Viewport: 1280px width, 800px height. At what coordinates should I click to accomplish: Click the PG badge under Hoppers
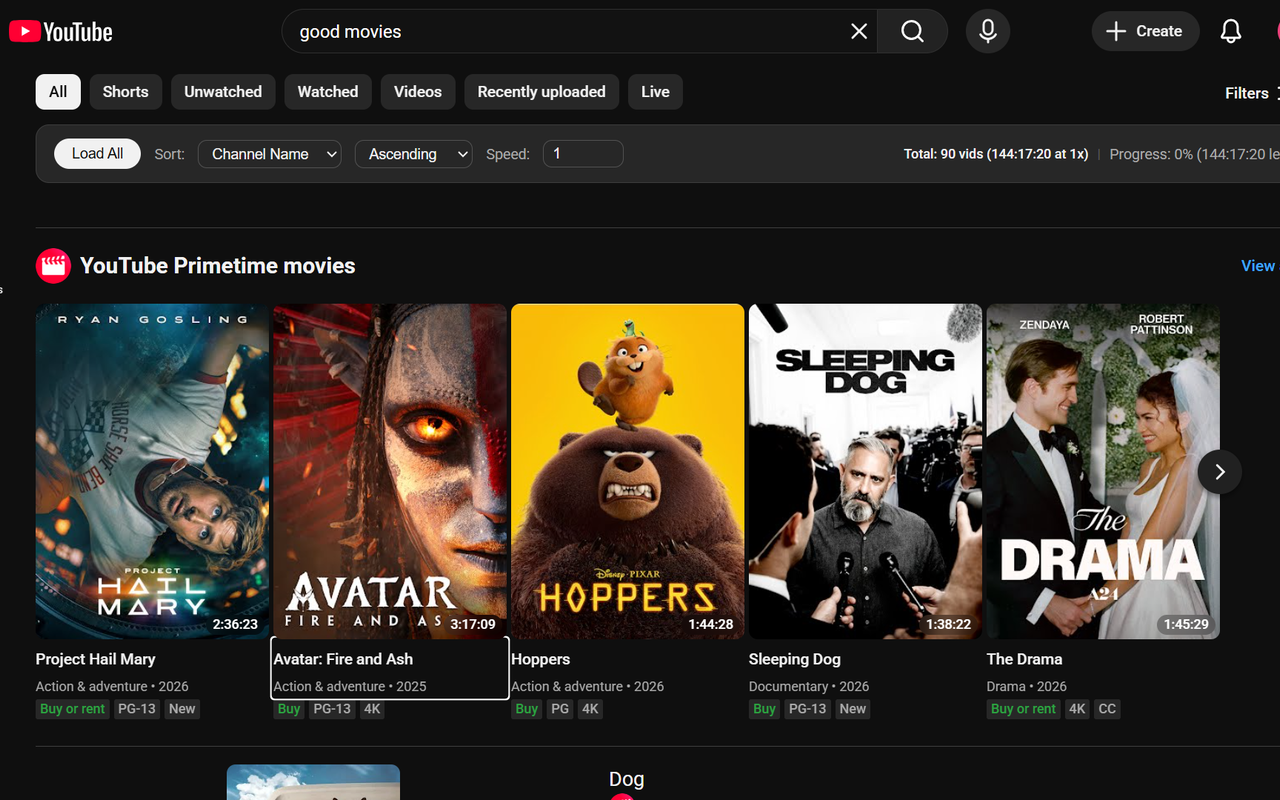coord(560,709)
